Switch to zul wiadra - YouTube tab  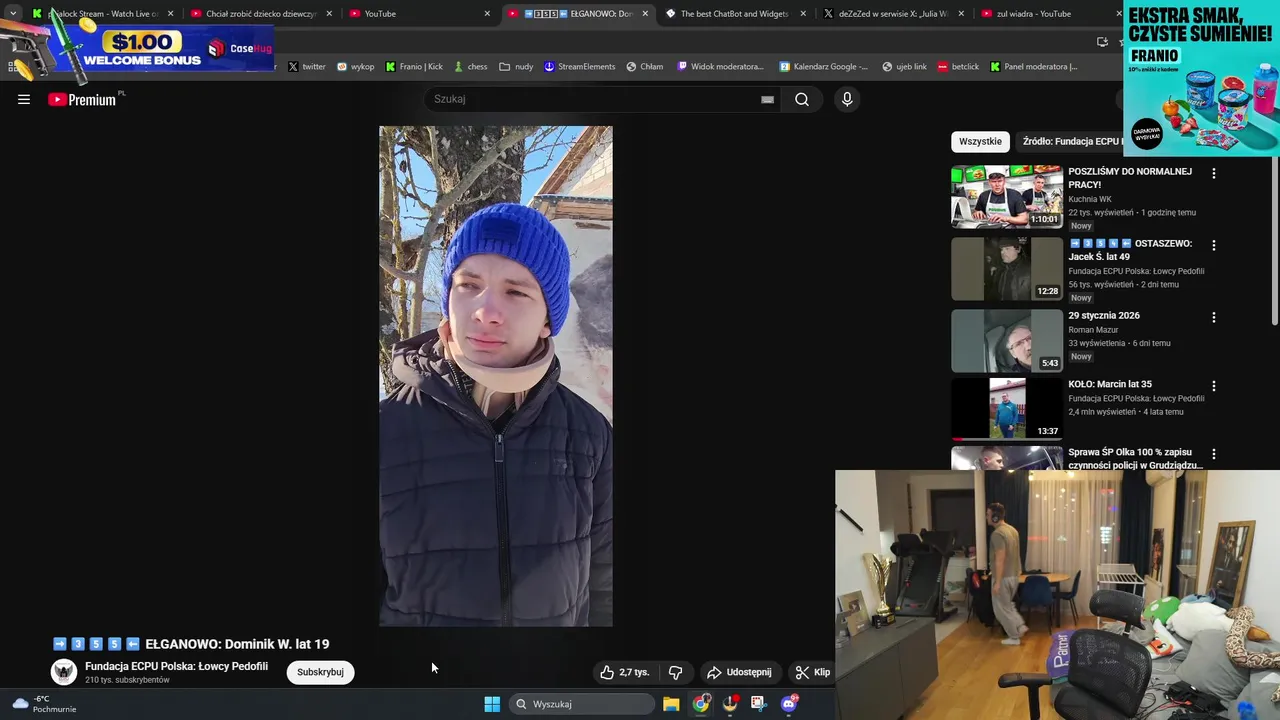(x=1048, y=14)
